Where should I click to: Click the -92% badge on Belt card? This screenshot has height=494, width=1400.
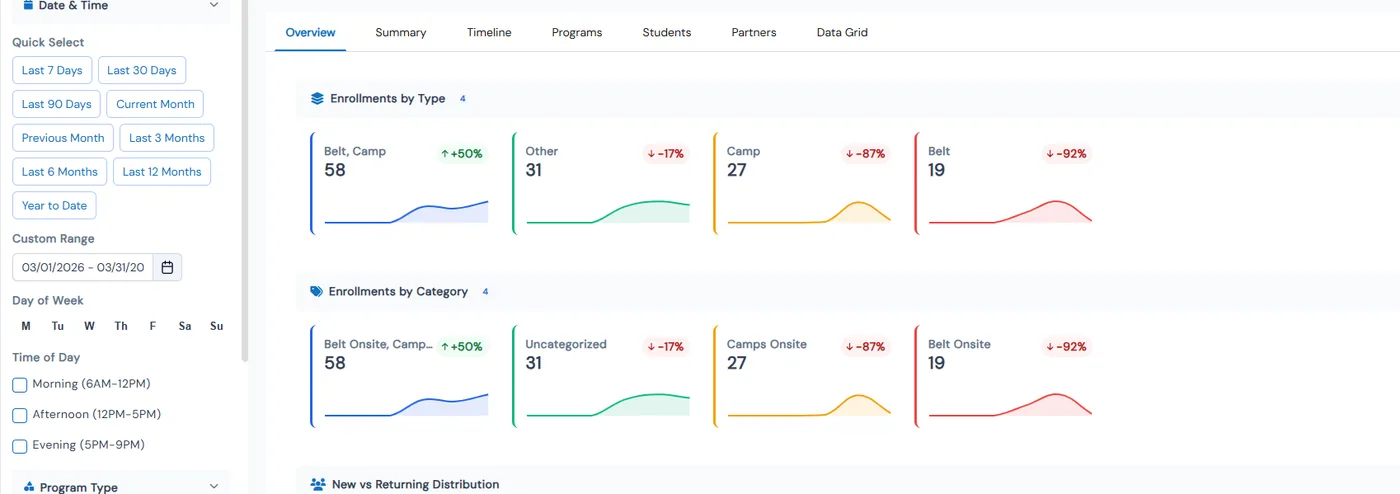(1067, 154)
